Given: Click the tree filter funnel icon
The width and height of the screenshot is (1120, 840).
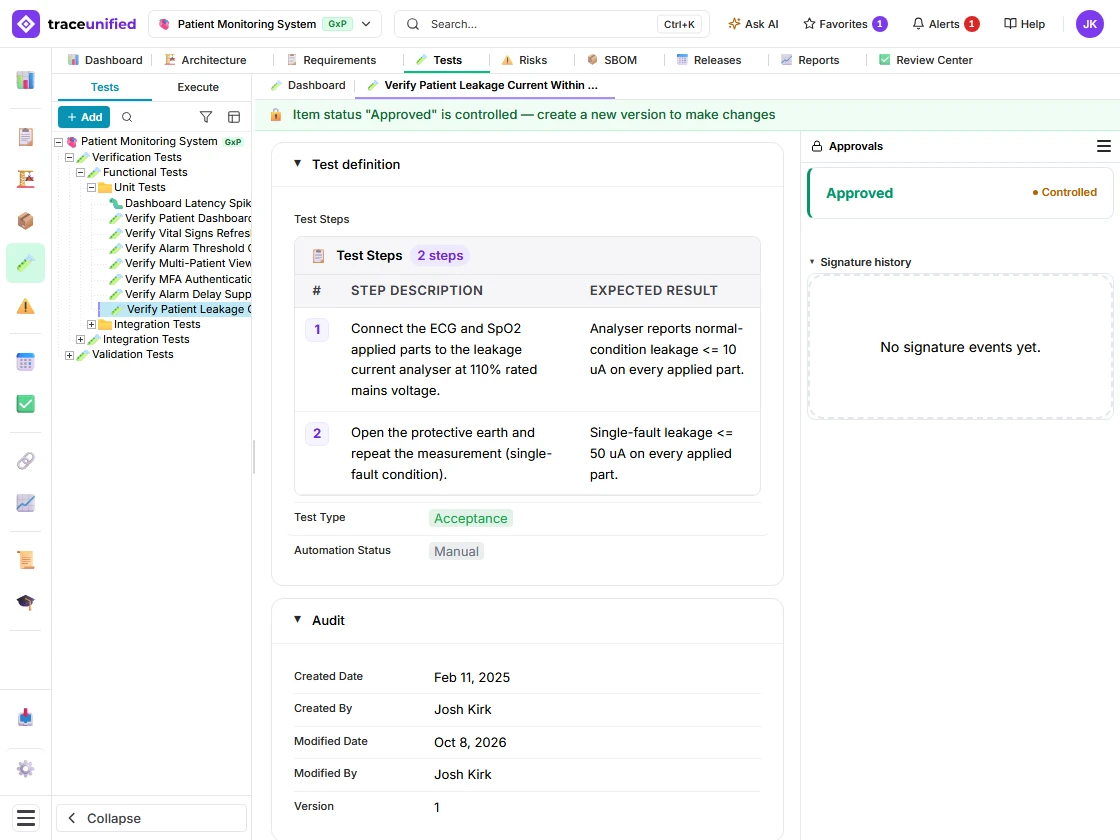Looking at the screenshot, I should click(206, 117).
